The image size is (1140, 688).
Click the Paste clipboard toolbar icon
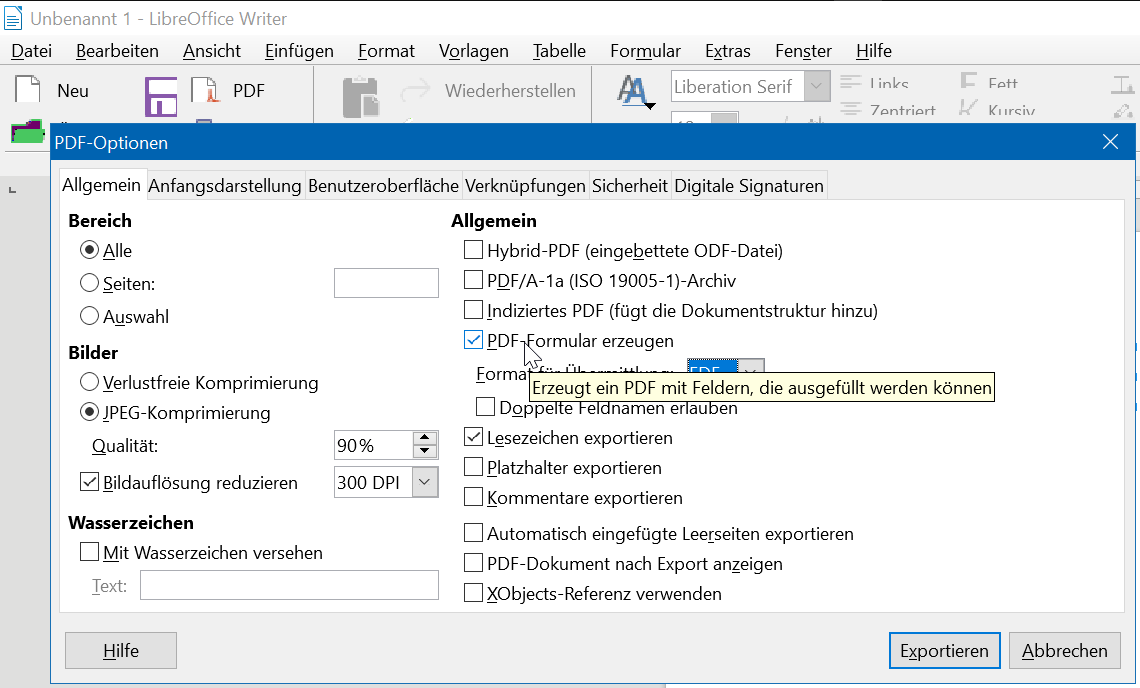pos(361,97)
